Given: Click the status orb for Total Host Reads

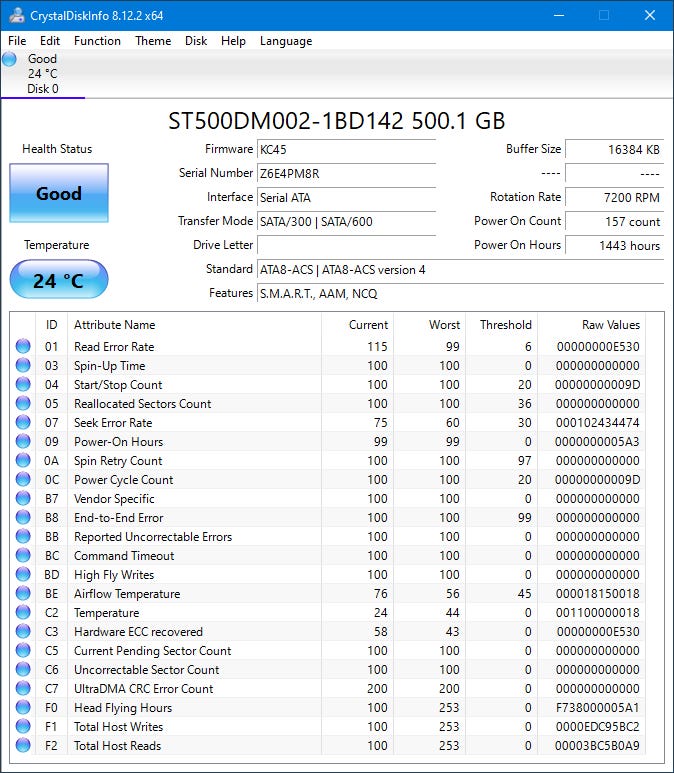Looking at the screenshot, I should coord(23,746).
